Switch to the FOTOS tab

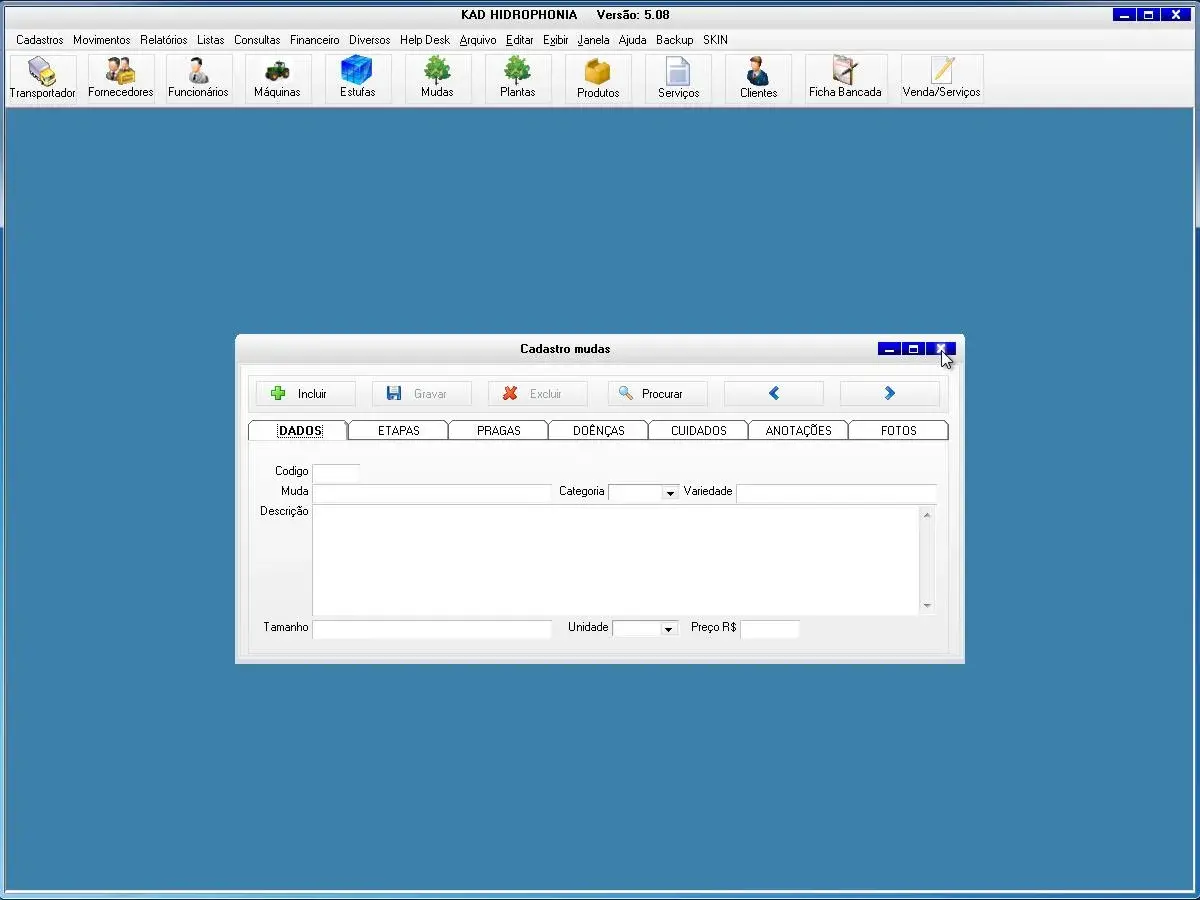point(898,431)
